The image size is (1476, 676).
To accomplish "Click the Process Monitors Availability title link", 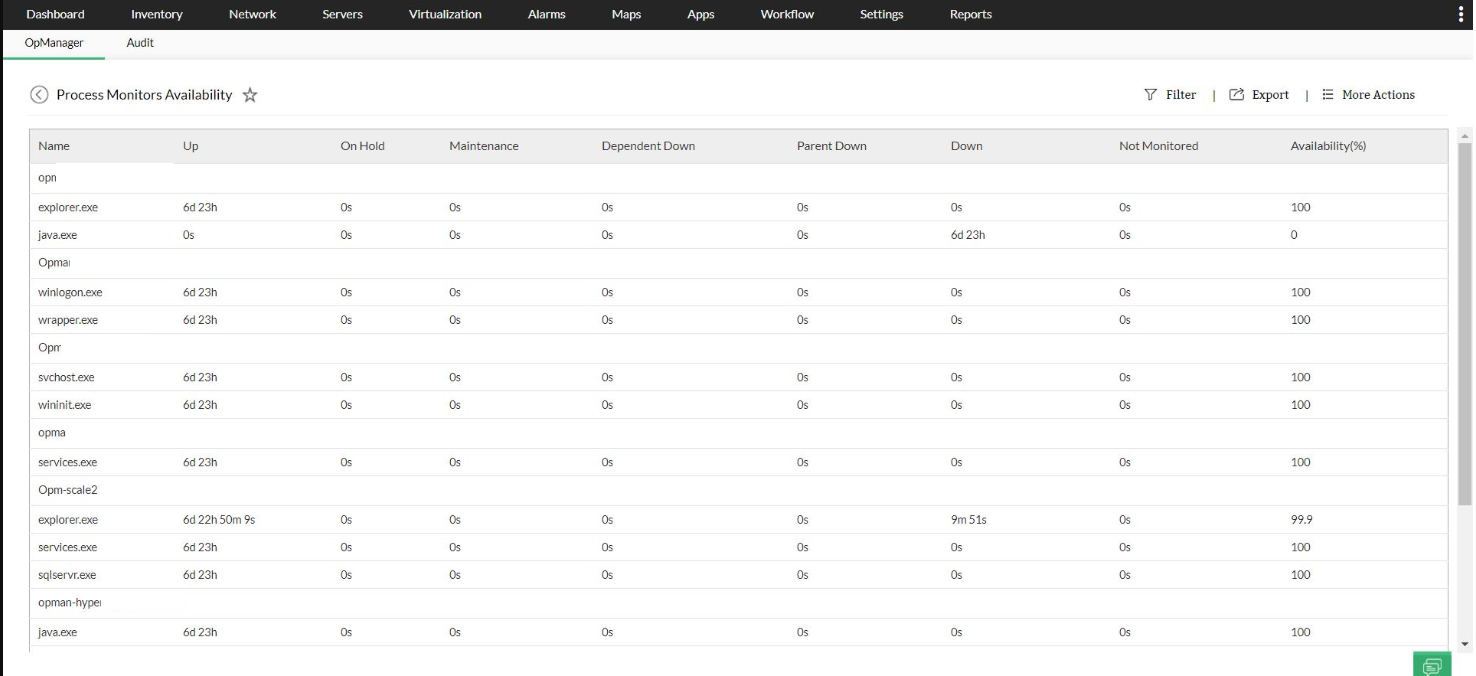I will tap(145, 94).
